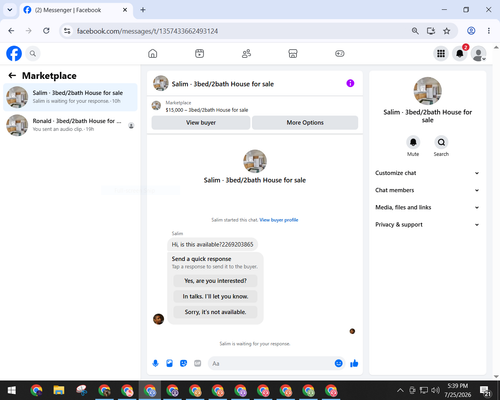This screenshot has height=400, width=500.
Task: Click the install app icon in address bar
Action: coord(431,31)
